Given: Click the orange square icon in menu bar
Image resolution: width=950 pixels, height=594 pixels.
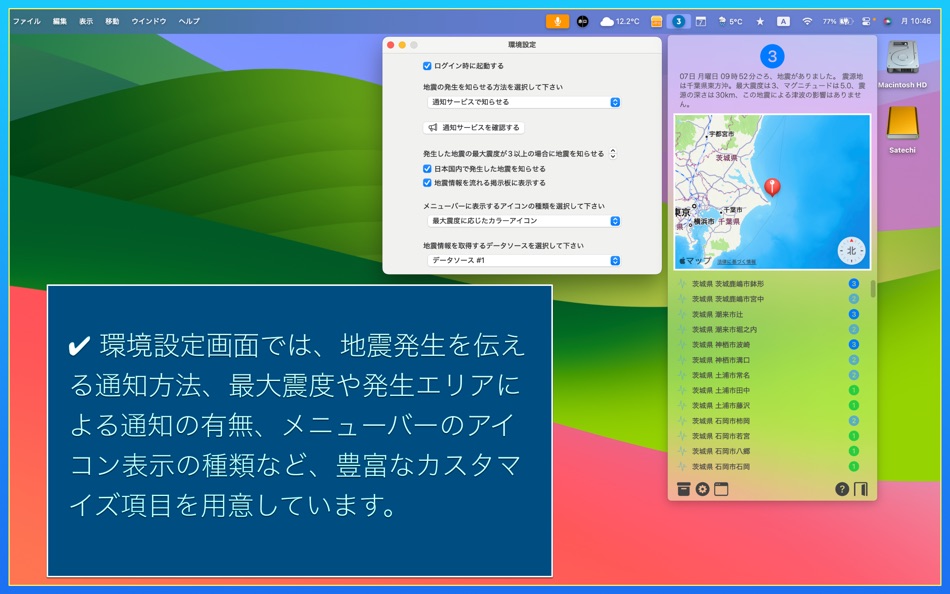Looking at the screenshot, I should point(656,21).
